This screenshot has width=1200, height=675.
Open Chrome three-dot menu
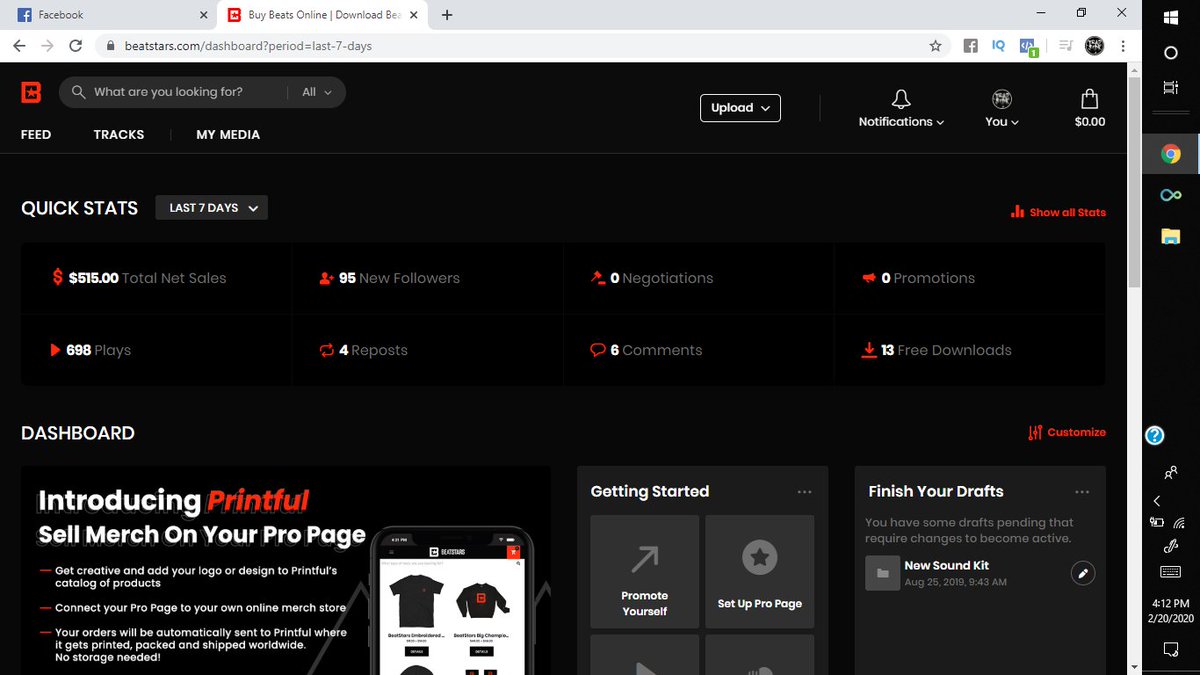coord(1124,45)
